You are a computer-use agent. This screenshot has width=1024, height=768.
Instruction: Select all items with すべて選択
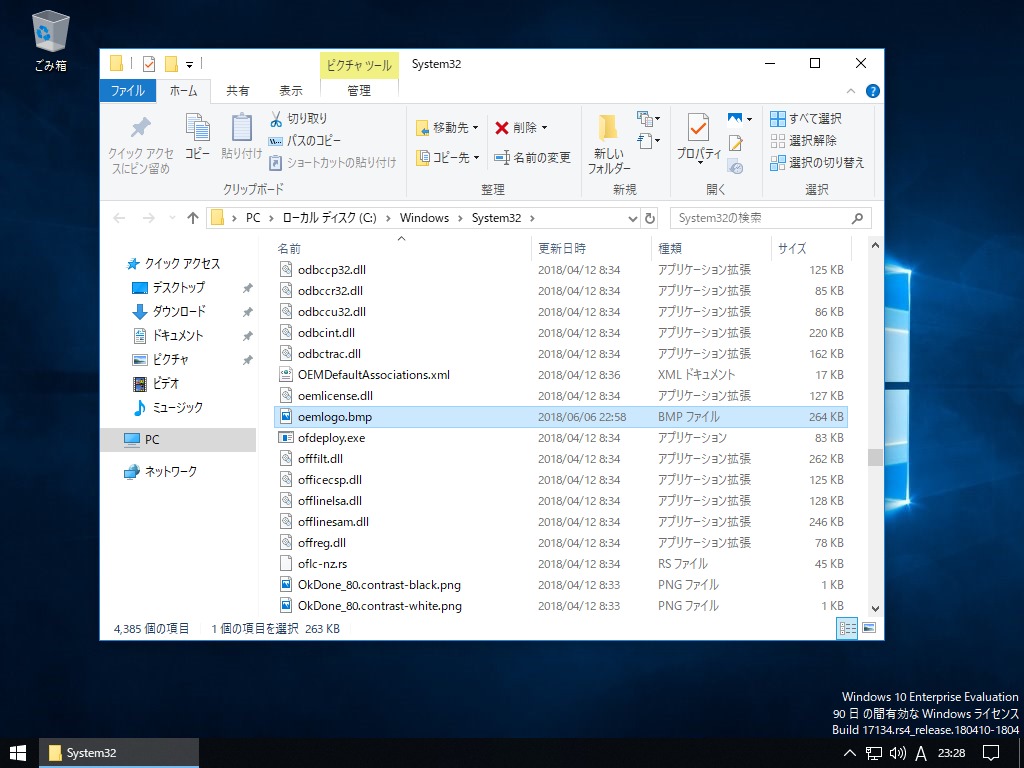click(810, 117)
